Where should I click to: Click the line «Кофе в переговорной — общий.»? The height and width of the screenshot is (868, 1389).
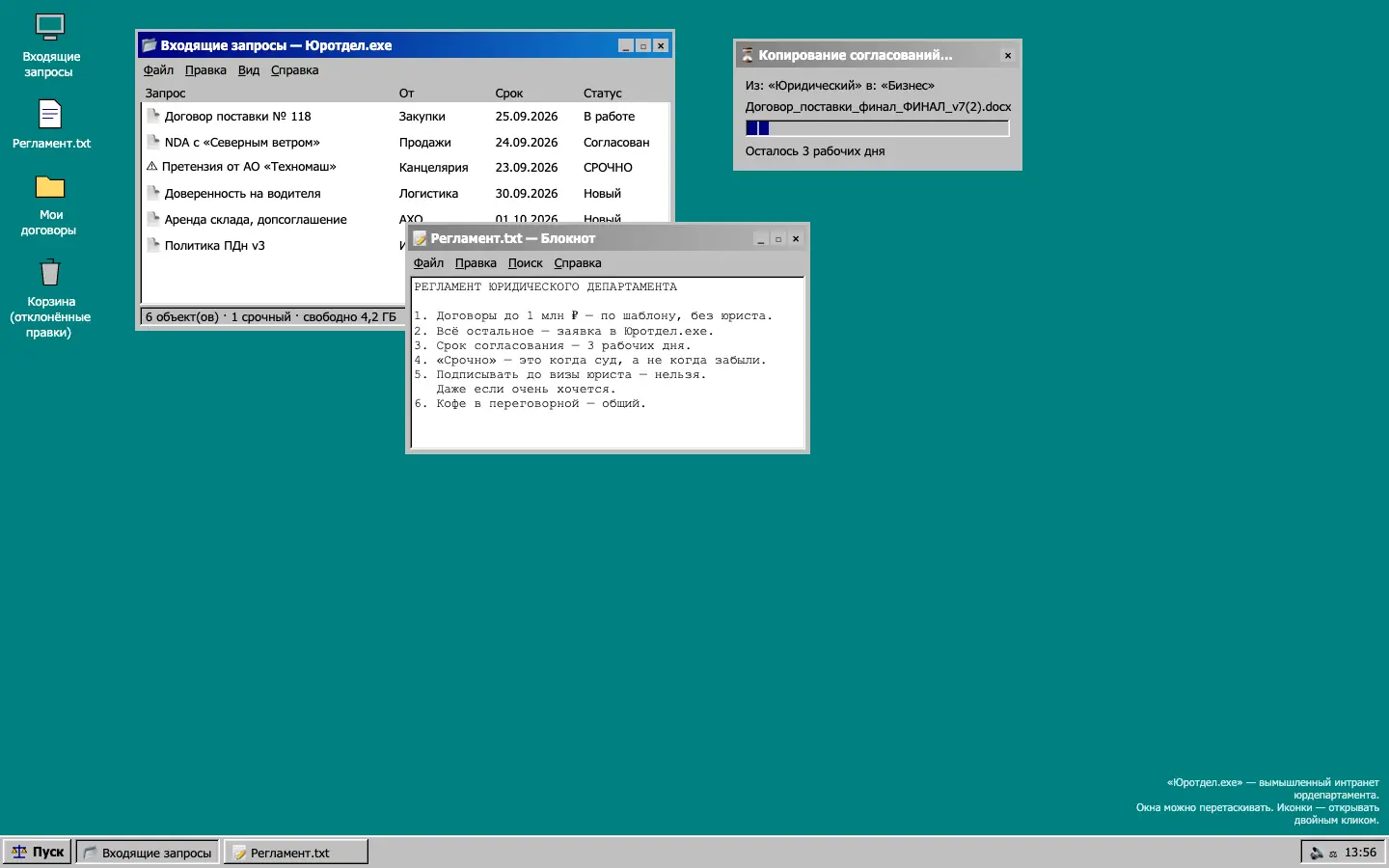(x=541, y=404)
